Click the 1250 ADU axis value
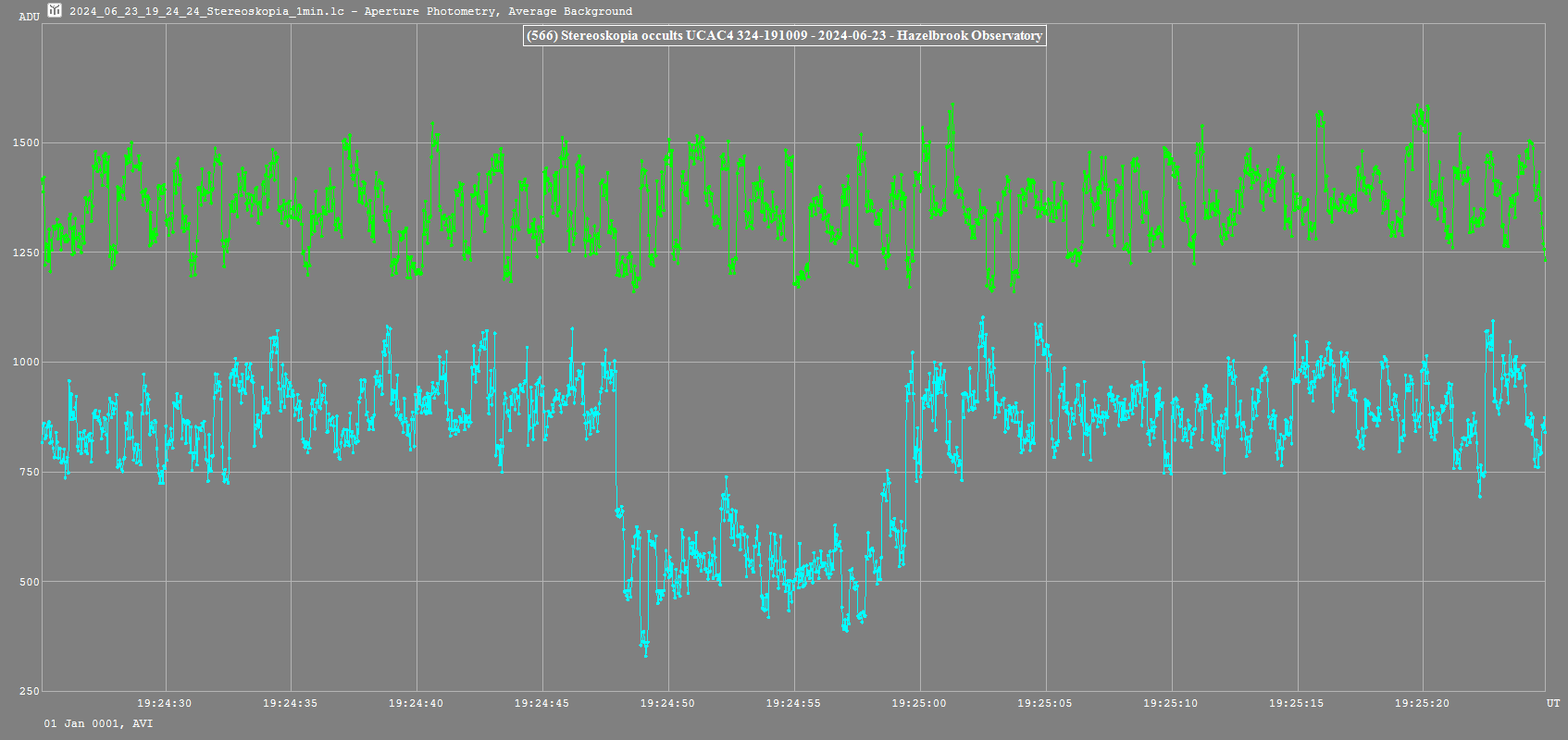 (26, 253)
